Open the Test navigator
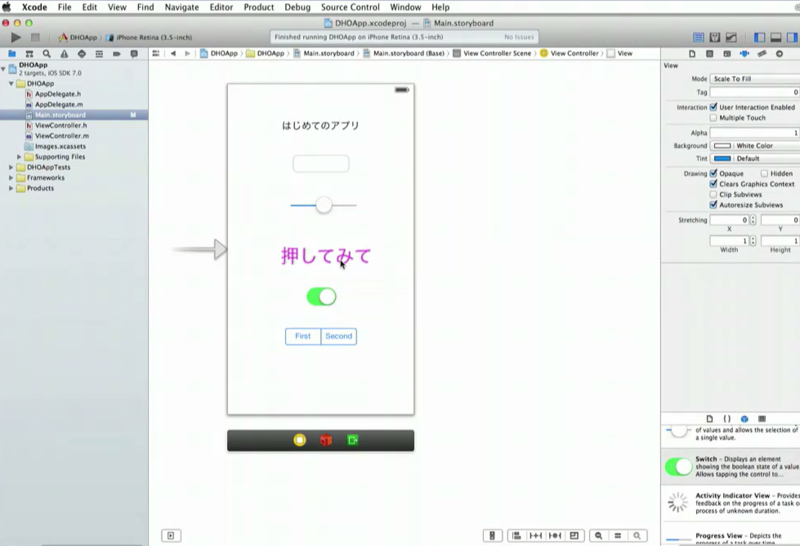This screenshot has width=800, height=546. tap(82, 54)
